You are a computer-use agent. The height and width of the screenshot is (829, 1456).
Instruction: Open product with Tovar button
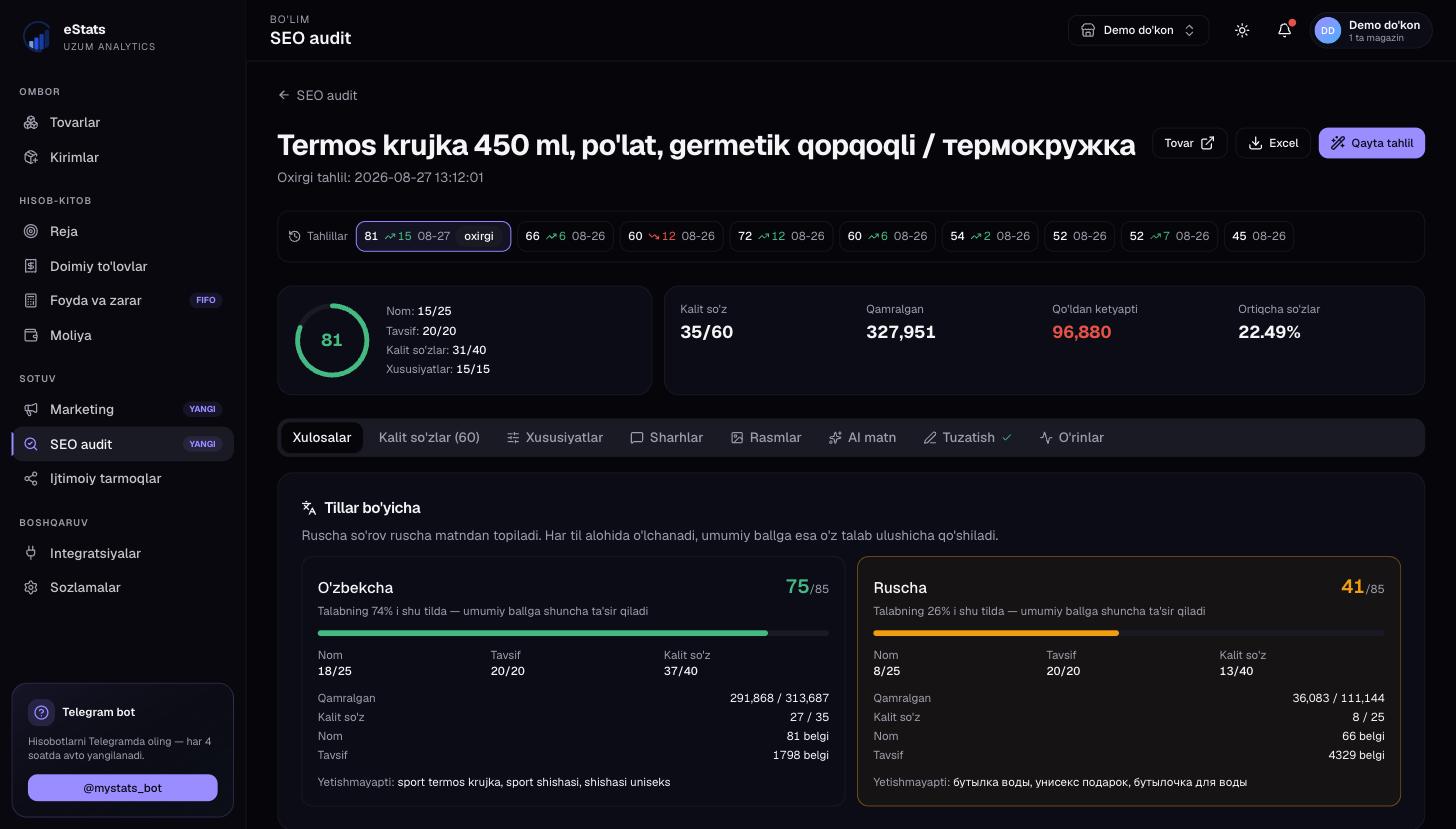coord(1189,143)
